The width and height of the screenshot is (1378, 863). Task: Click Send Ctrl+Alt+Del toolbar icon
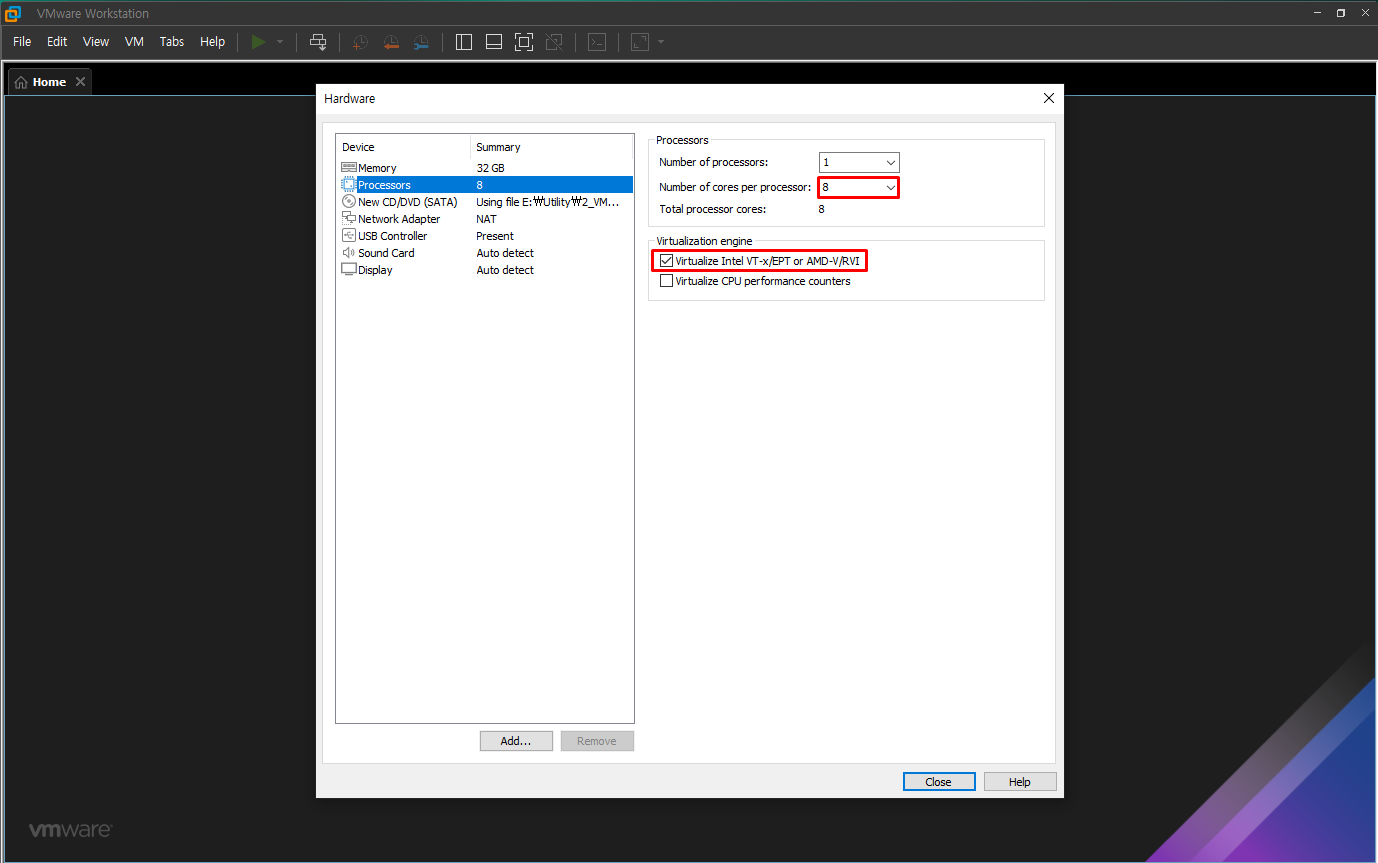click(x=318, y=42)
